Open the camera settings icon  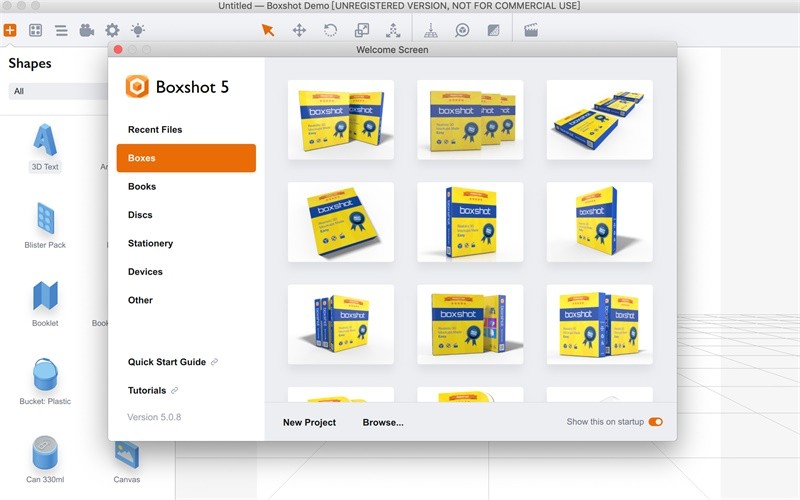(87, 31)
